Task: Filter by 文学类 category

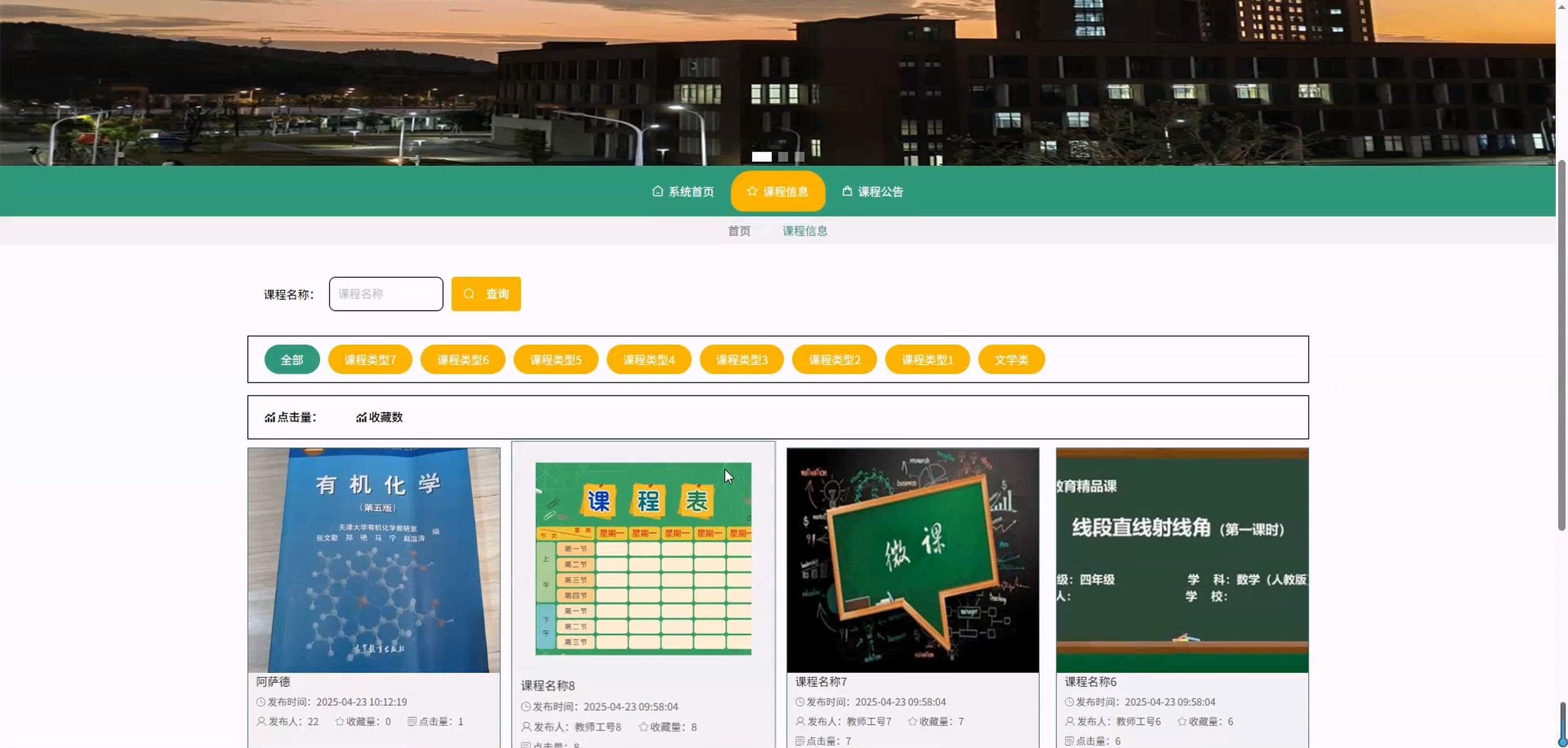Action: coord(1011,360)
